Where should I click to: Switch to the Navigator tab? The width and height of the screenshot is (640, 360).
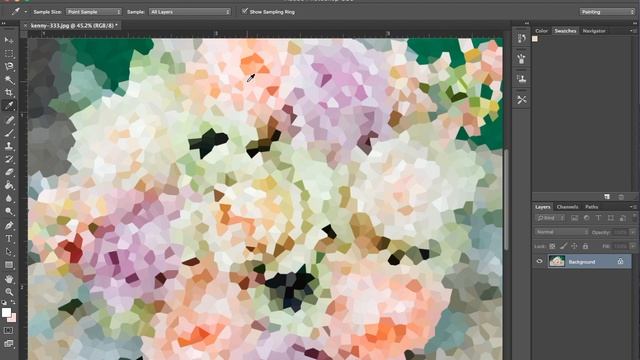click(x=594, y=31)
